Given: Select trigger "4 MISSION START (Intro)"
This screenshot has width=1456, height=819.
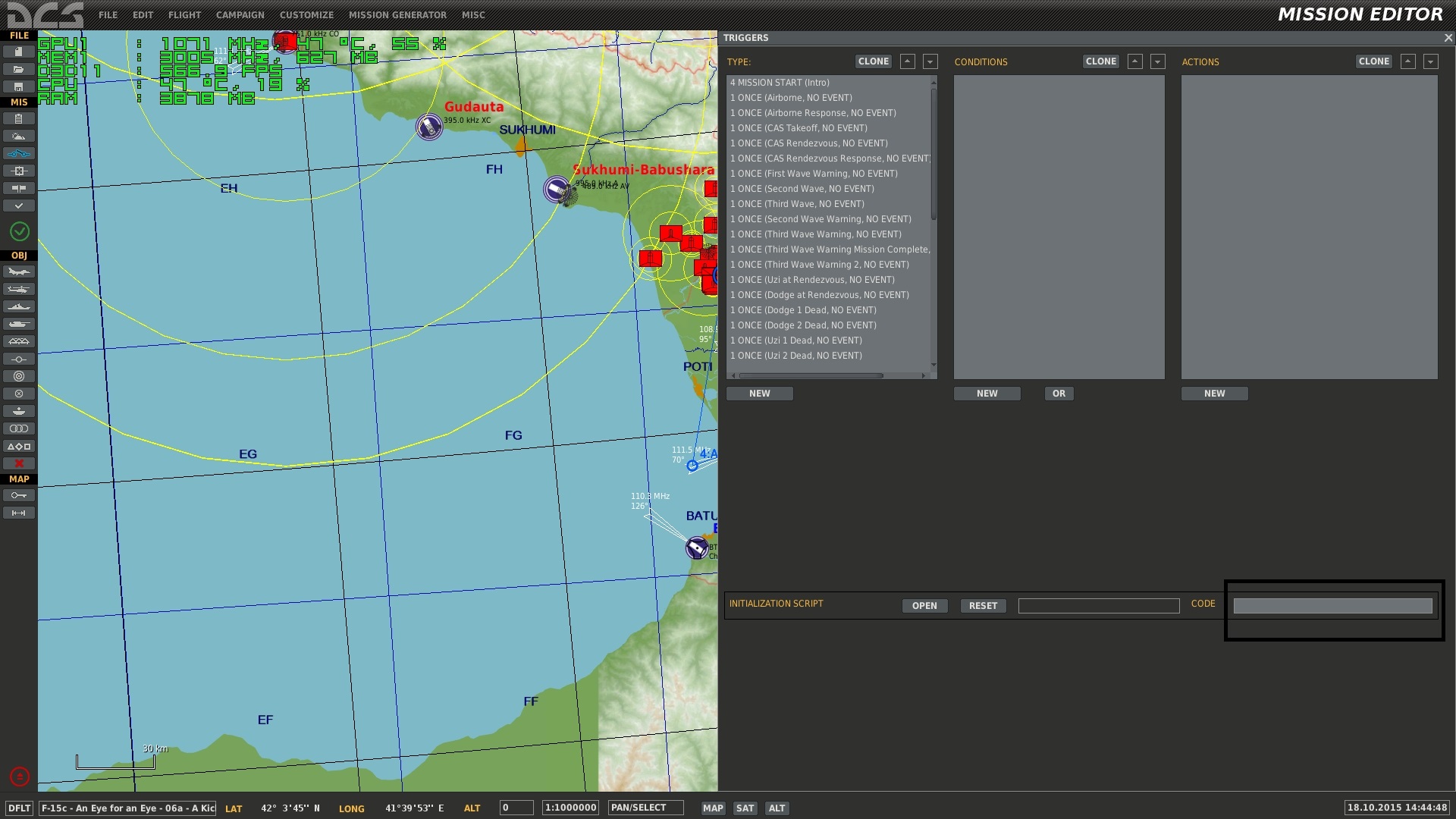Looking at the screenshot, I should 829,83.
